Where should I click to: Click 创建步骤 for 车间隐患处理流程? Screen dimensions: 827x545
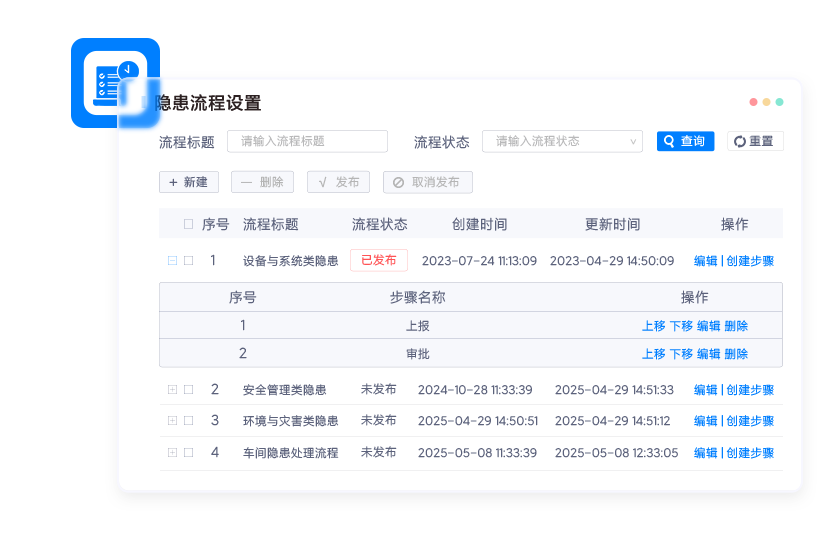coord(750,453)
